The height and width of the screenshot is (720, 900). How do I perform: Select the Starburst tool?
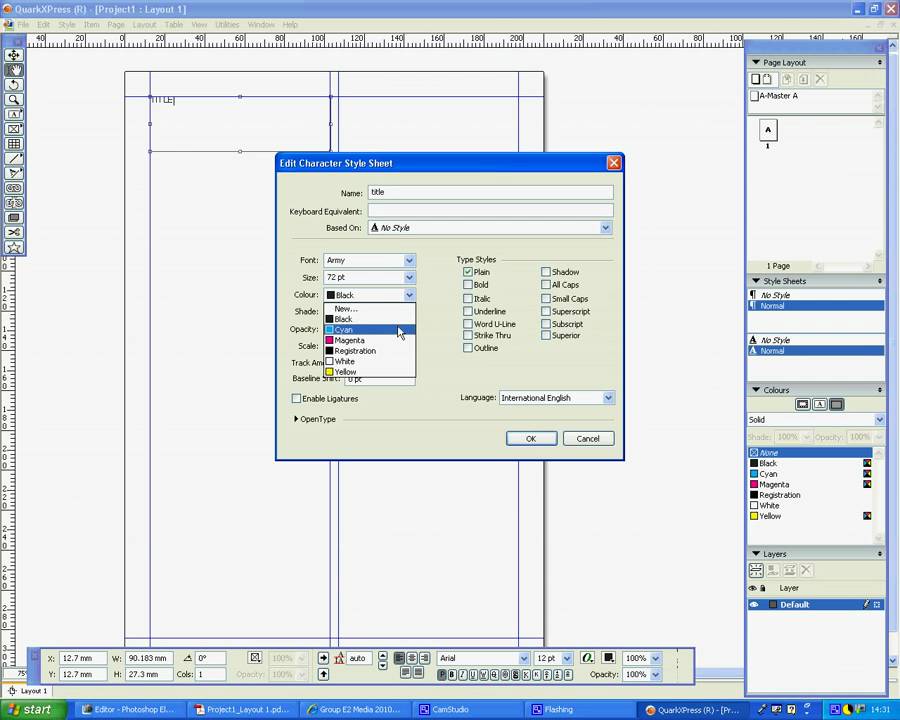pos(14,247)
